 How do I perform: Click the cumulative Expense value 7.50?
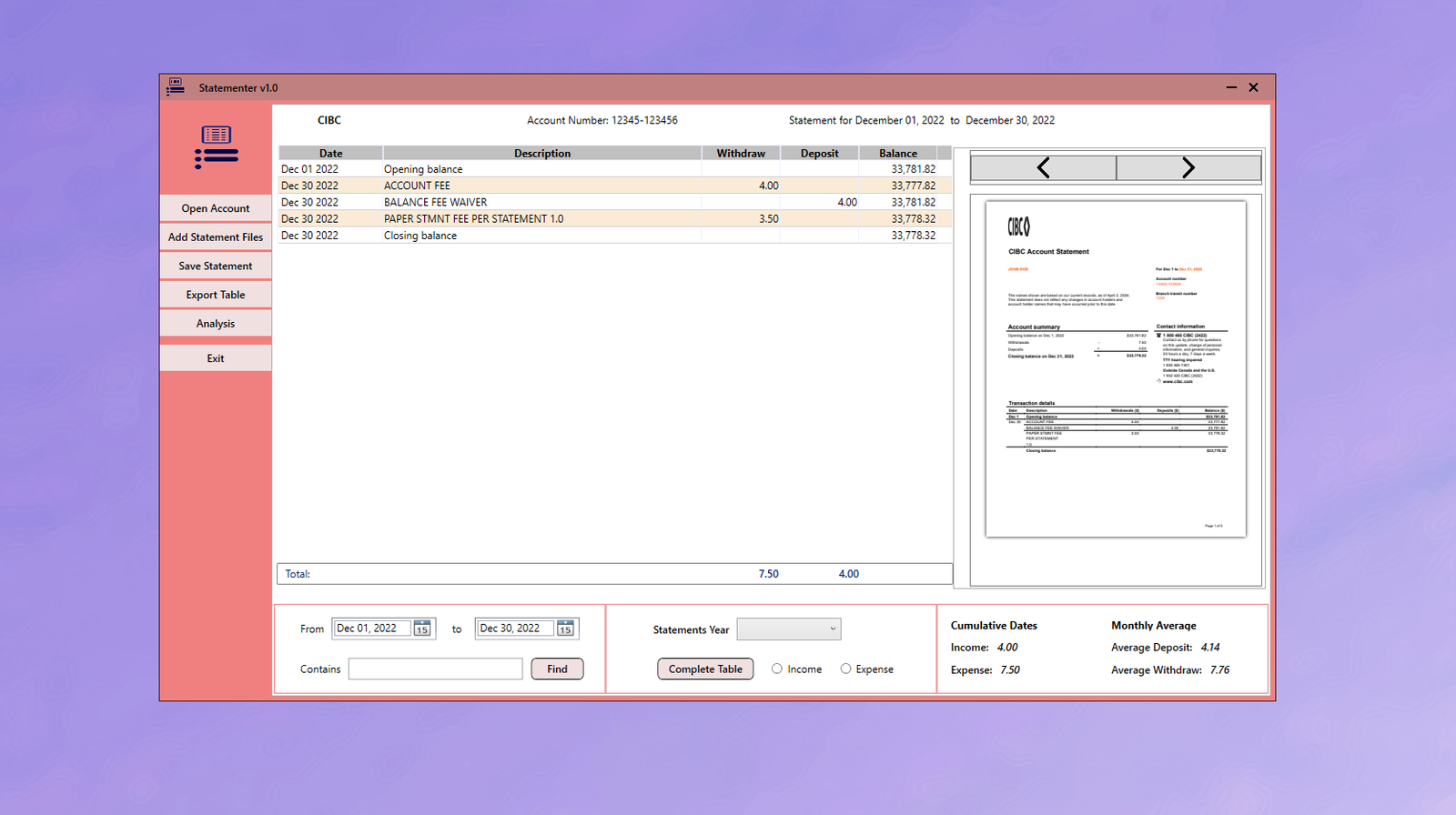(1010, 670)
